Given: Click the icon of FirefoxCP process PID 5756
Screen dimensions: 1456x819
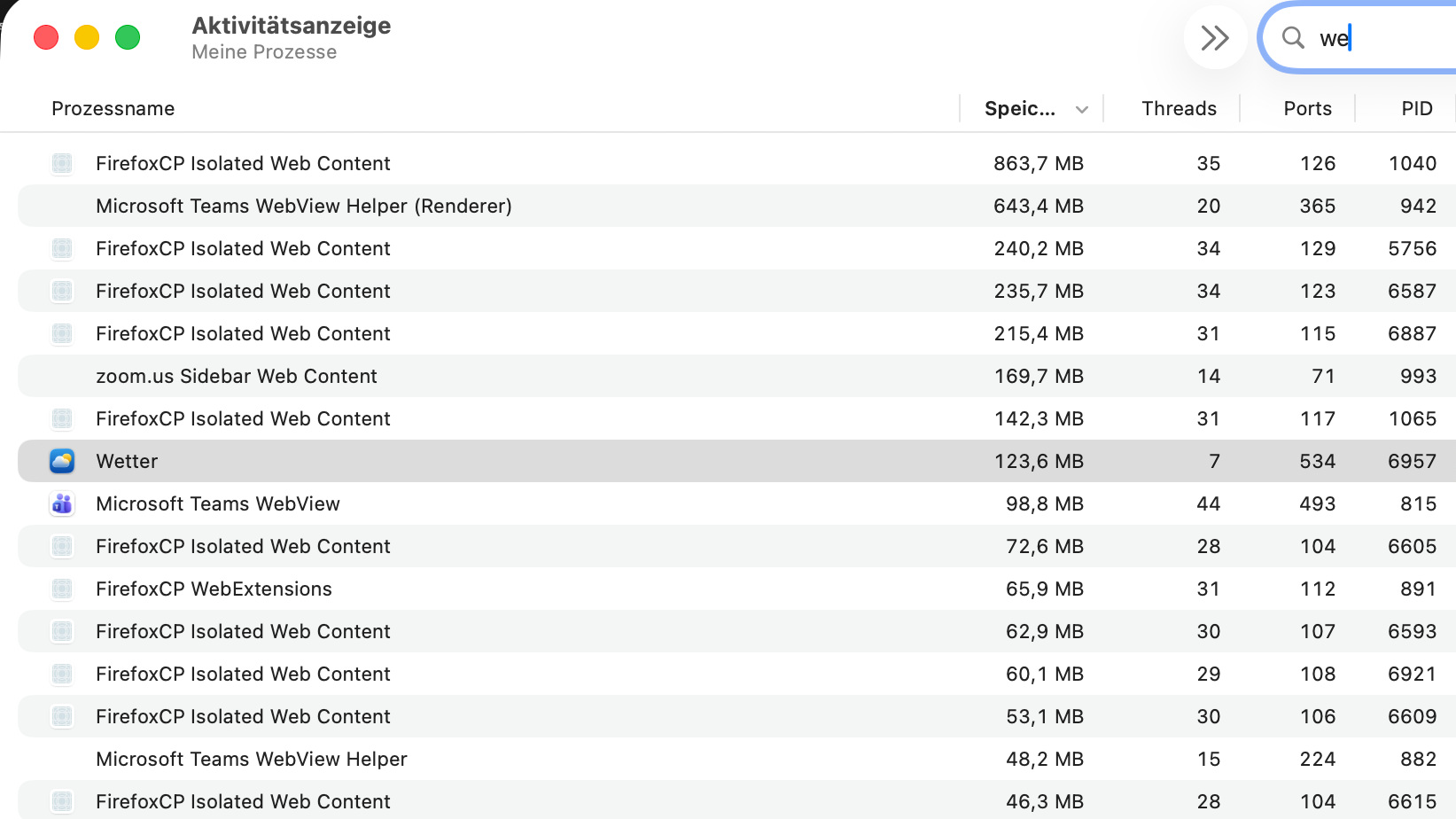Looking at the screenshot, I should pos(62,248).
